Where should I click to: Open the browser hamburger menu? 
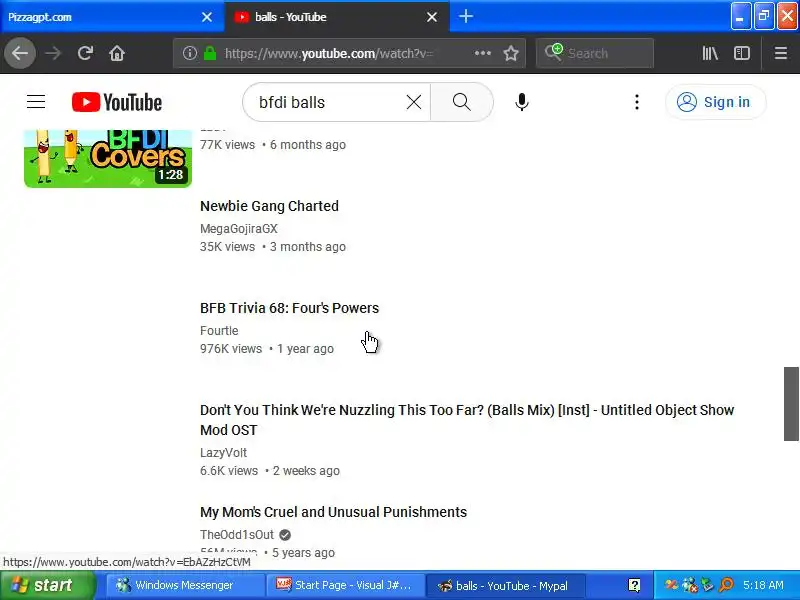click(x=781, y=53)
